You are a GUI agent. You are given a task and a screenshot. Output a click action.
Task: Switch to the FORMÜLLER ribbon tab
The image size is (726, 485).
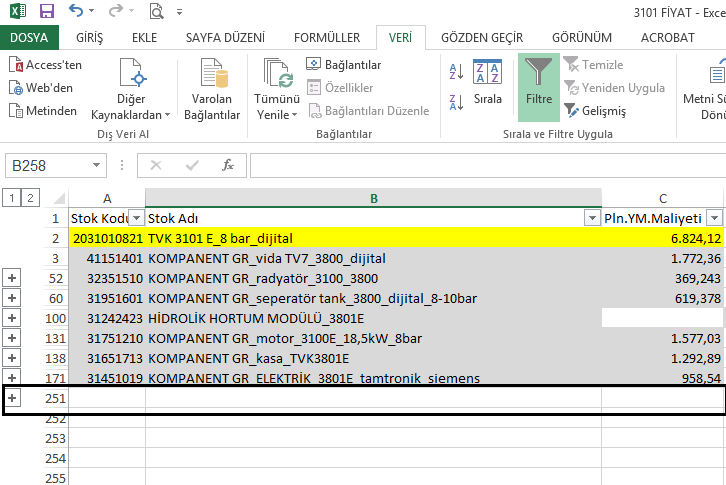327,38
